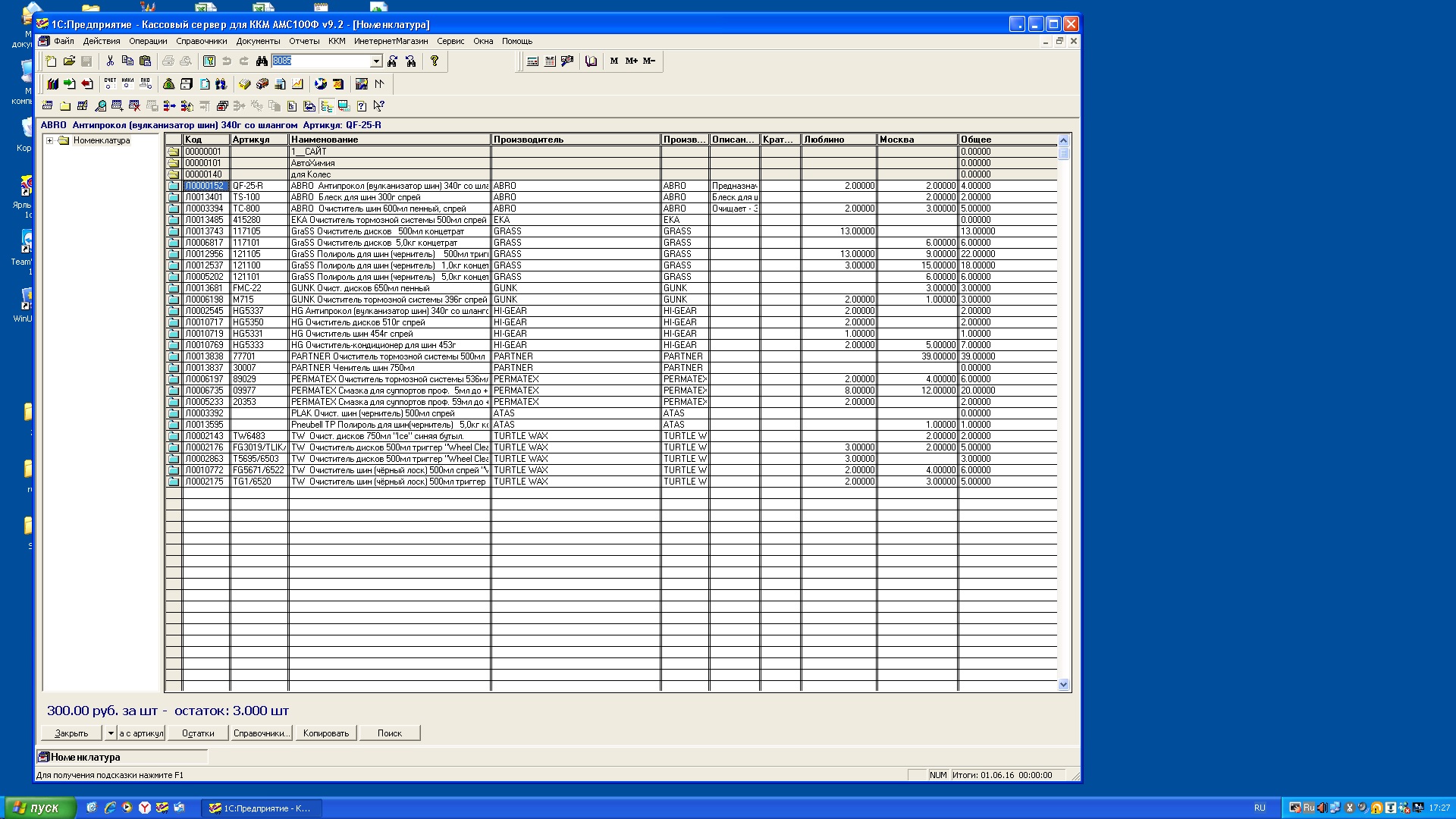This screenshot has width=1456, height=819.
Task: Open the calendar toolbar icon
Action: pyautogui.click(x=550, y=61)
